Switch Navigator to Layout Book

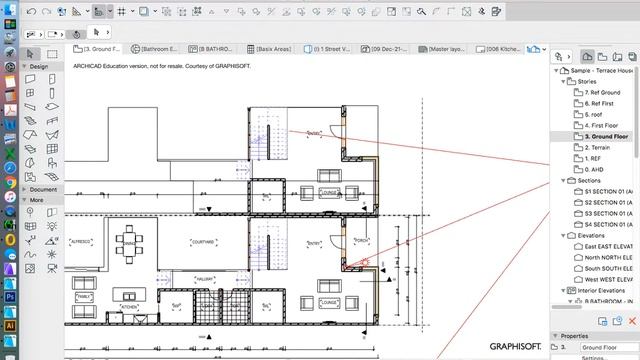click(x=617, y=57)
